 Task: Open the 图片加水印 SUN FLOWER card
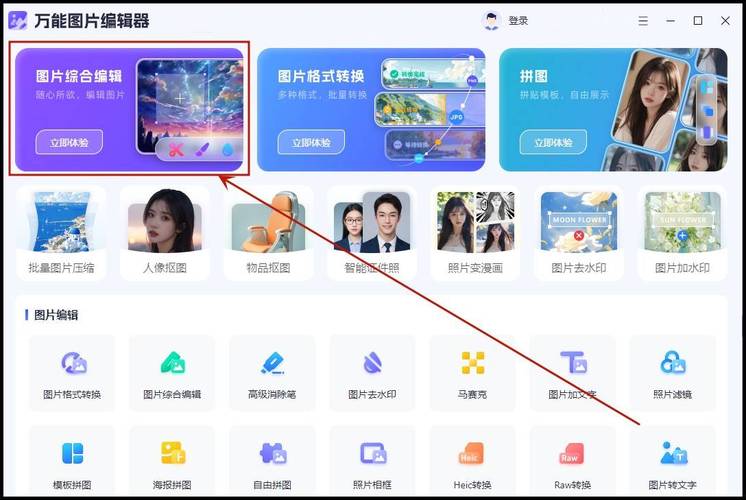click(x=683, y=233)
